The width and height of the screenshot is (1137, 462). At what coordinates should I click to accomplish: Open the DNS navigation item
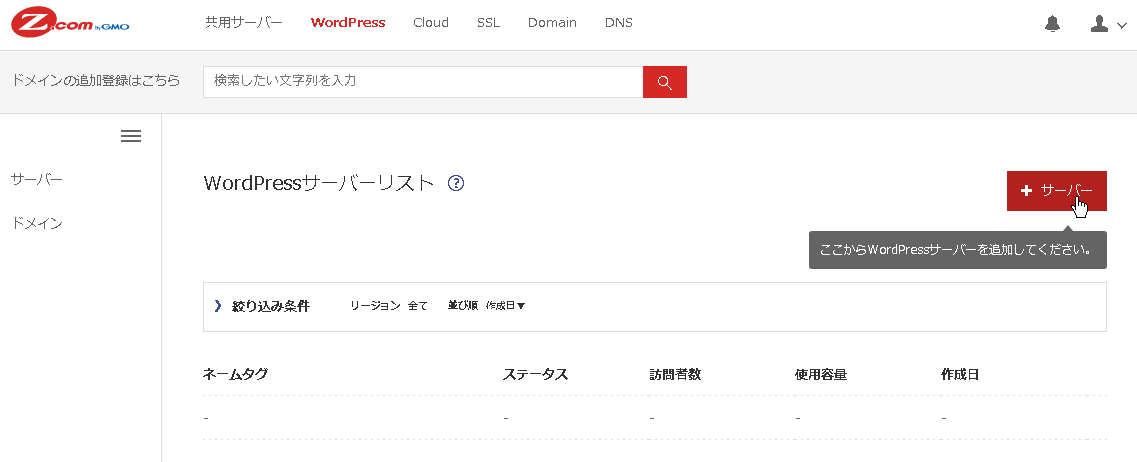[619, 22]
